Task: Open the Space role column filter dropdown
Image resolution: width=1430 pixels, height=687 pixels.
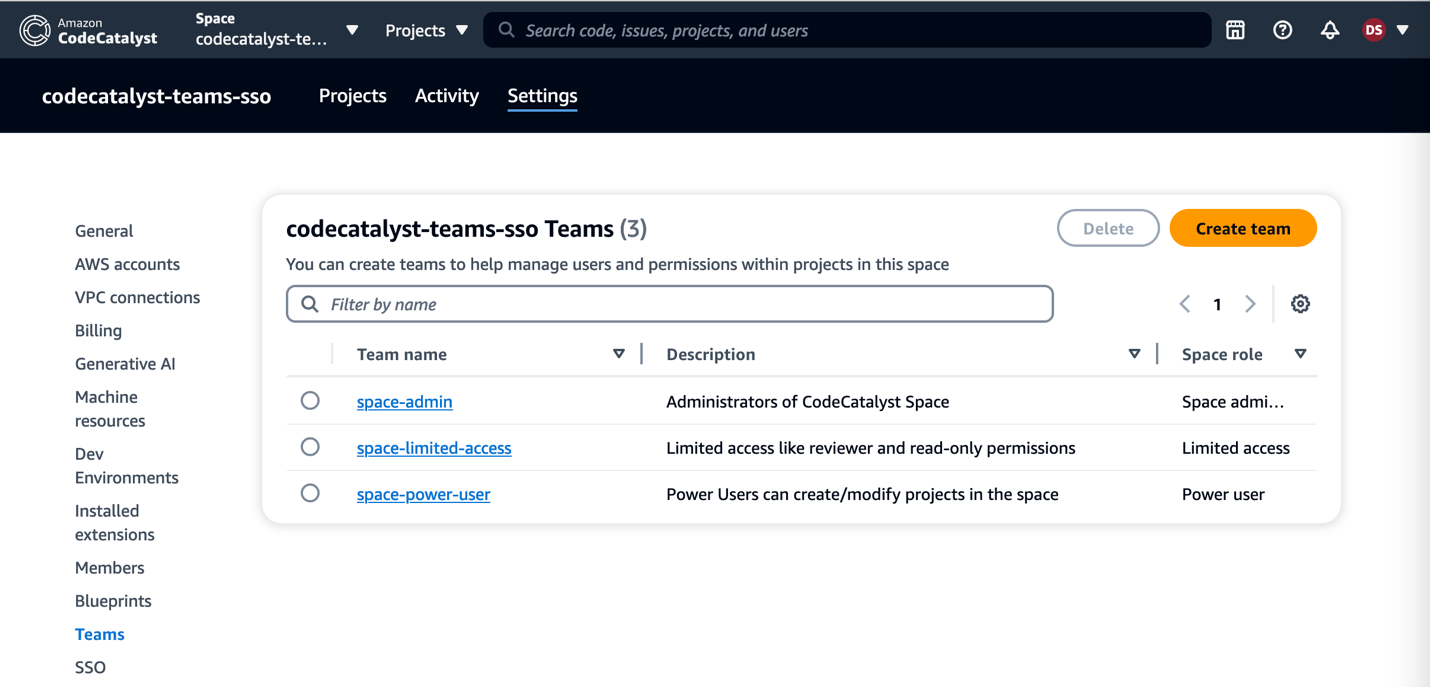Action: (x=1300, y=354)
